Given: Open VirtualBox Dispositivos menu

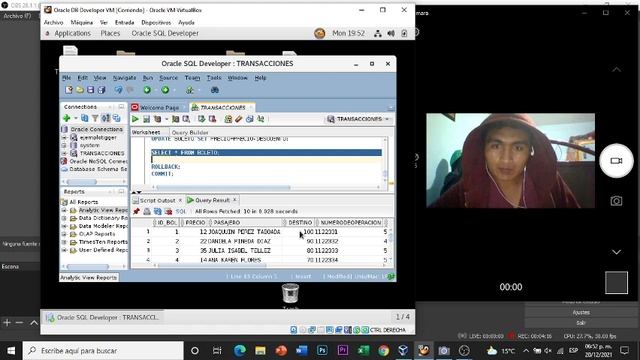Looking at the screenshot, I should pos(156,22).
